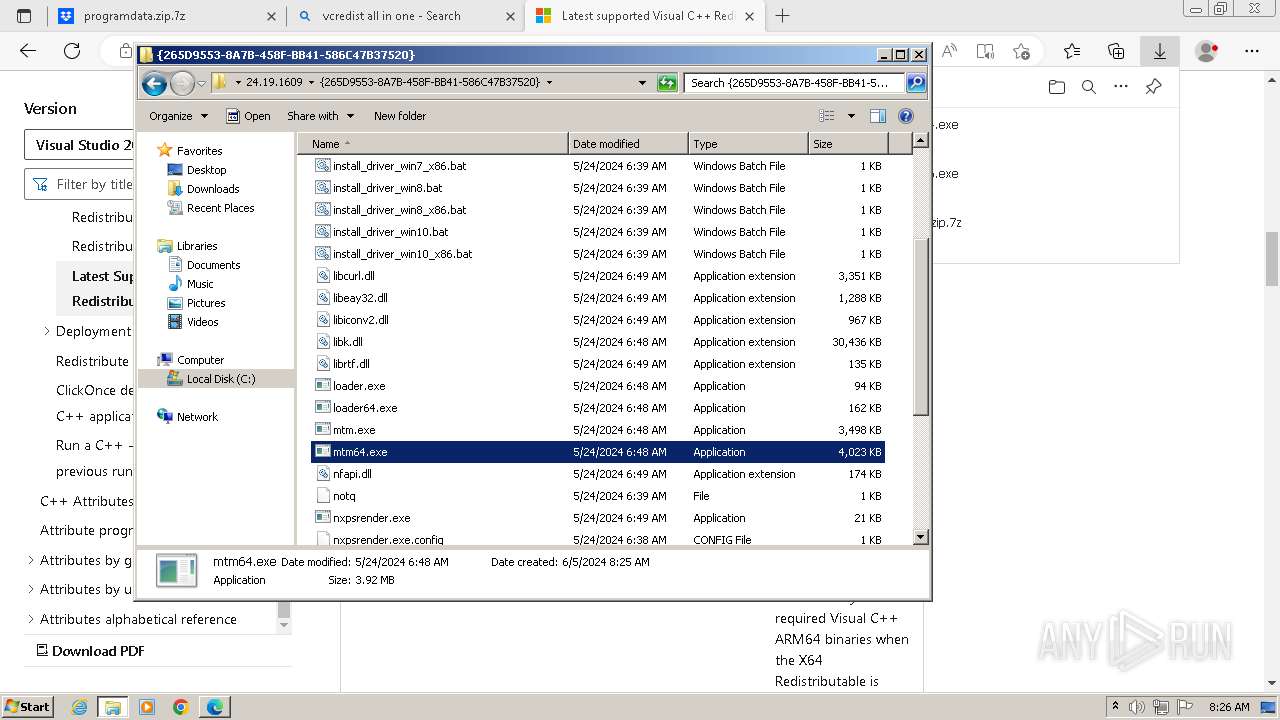This screenshot has width=1280, height=720.
Task: Open downloads folder icon in panel
Action: pos(1057,87)
